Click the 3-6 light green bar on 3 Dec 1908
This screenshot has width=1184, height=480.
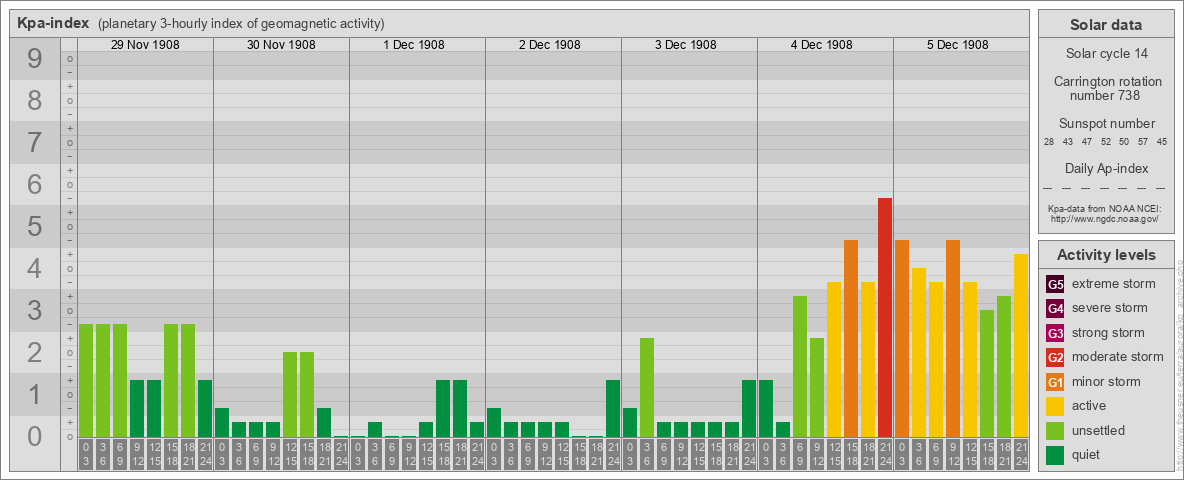(647, 387)
